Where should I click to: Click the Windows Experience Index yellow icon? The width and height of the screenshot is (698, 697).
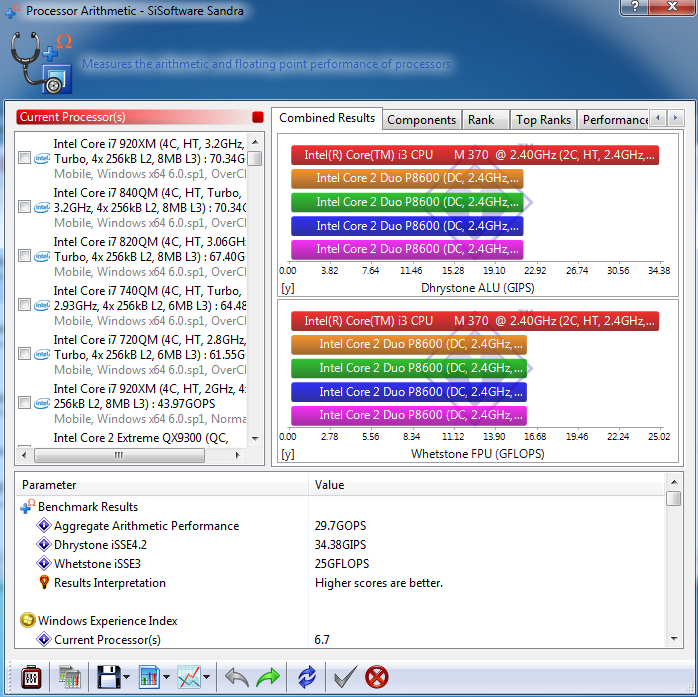tap(28, 620)
